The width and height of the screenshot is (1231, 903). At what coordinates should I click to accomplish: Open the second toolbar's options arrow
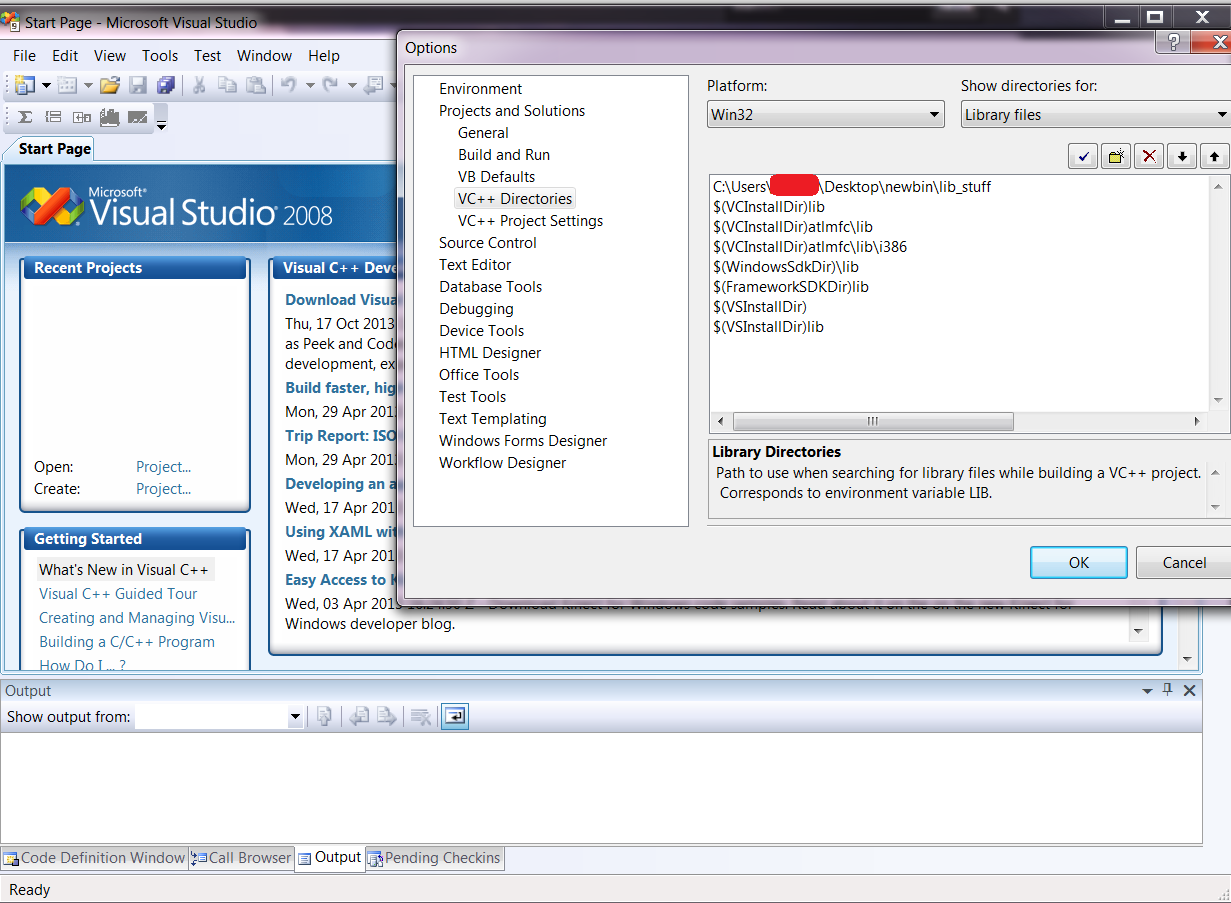pyautogui.click(x=161, y=124)
